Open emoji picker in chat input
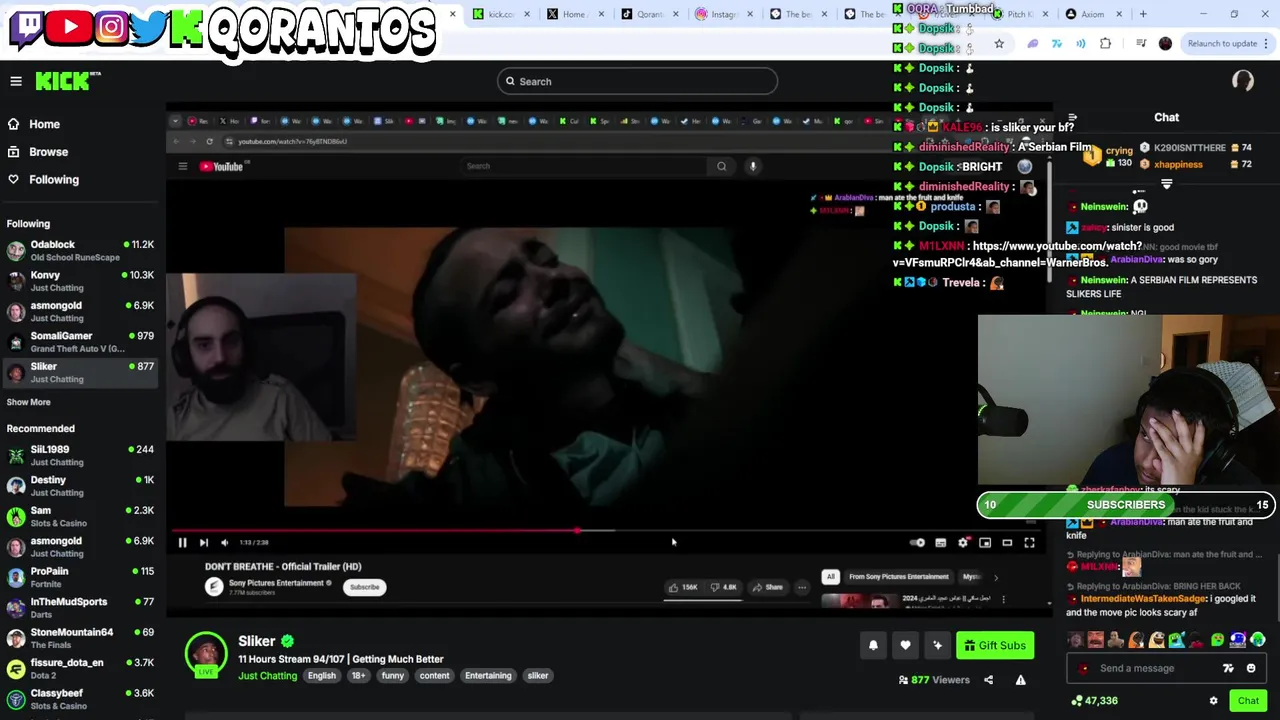Image resolution: width=1280 pixels, height=720 pixels. [x=1251, y=668]
